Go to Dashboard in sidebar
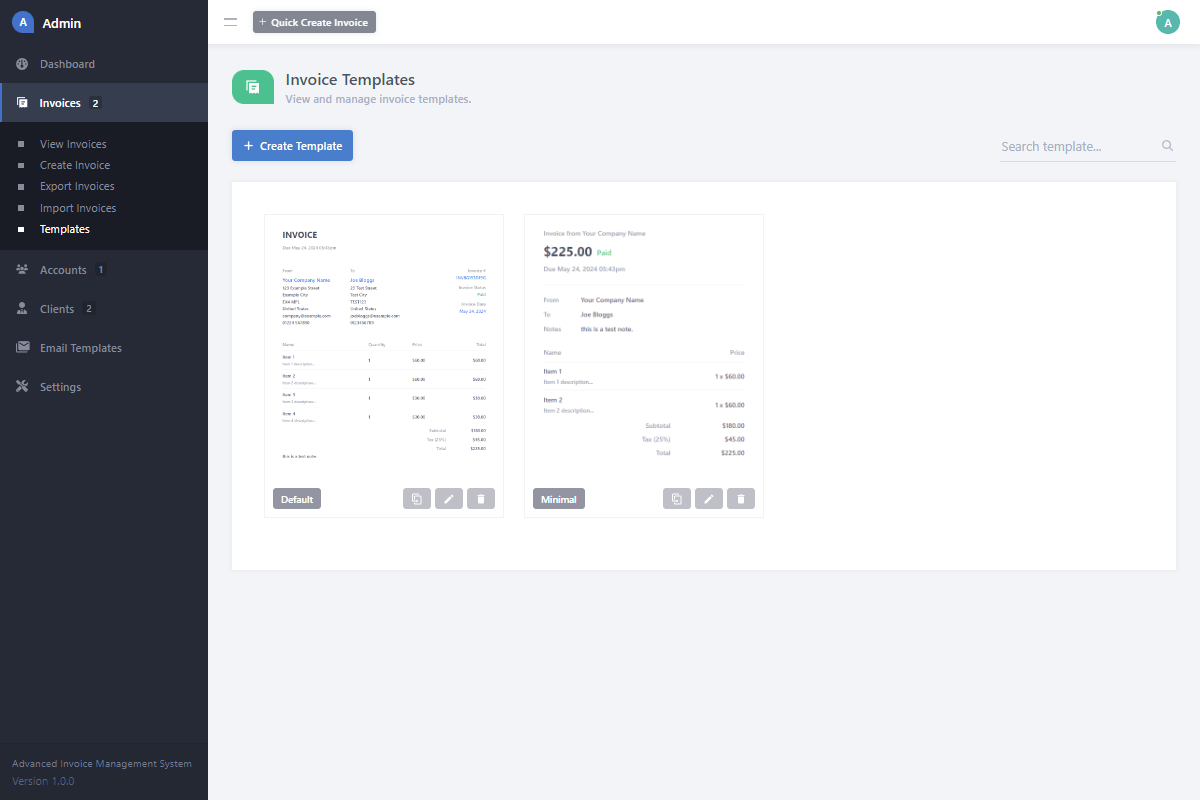Image resolution: width=1200 pixels, height=800 pixels. 67,64
